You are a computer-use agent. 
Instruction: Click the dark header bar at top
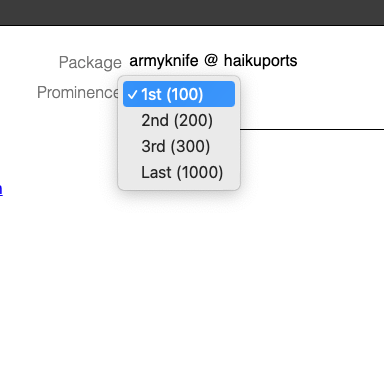coord(192,12)
